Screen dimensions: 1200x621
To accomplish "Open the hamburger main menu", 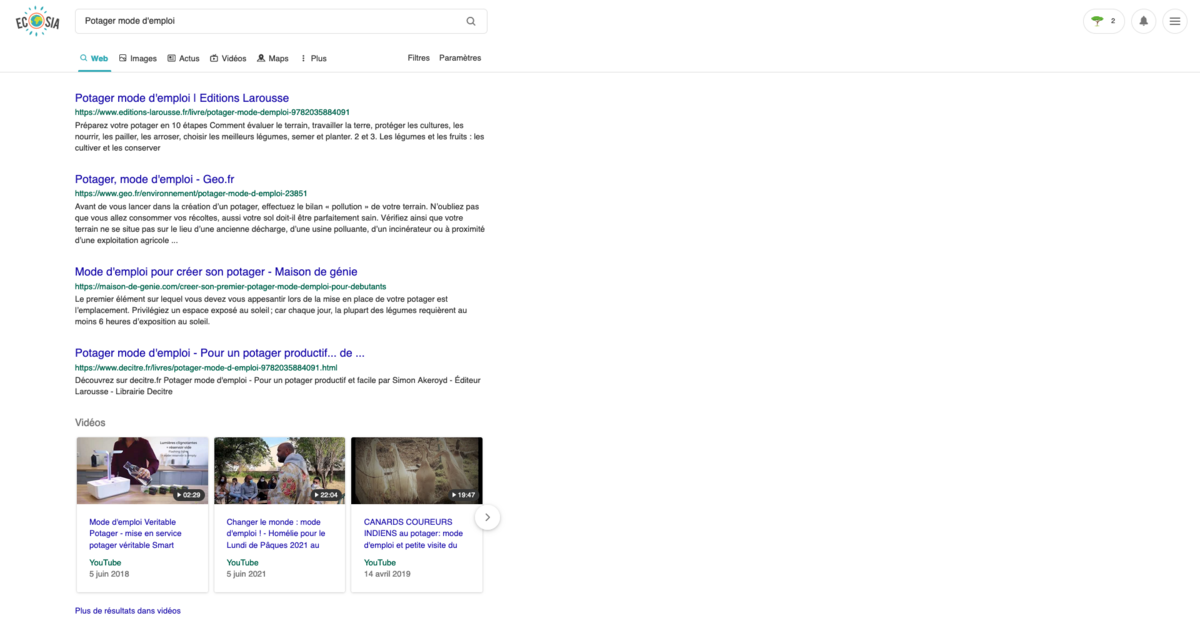I will 1175,21.
